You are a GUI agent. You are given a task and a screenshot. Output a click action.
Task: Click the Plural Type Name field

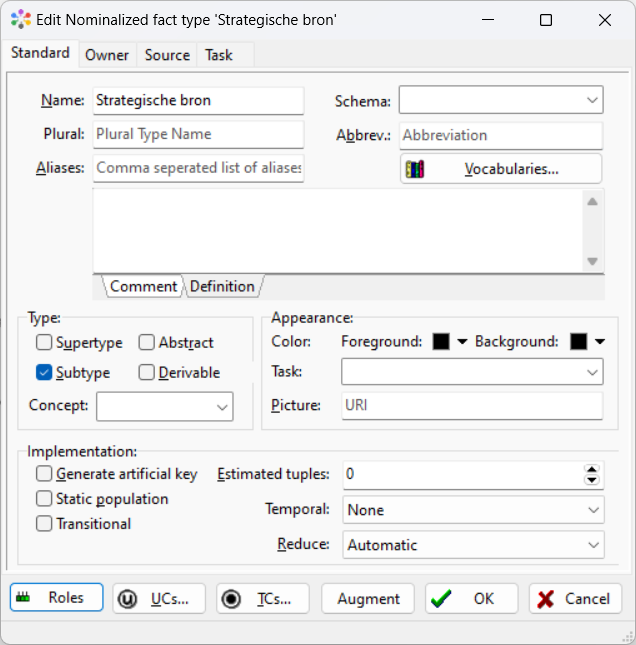click(x=198, y=134)
